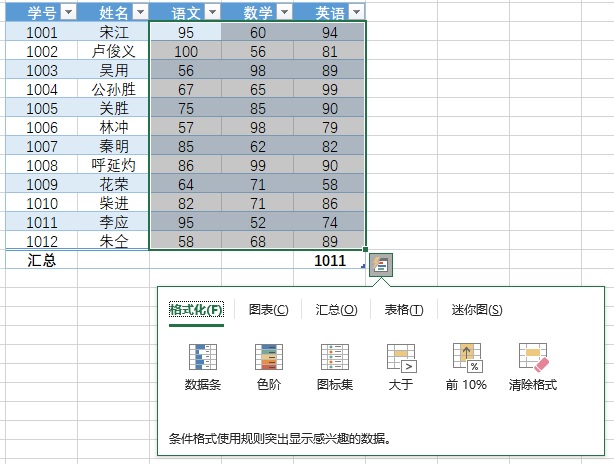The image size is (614, 464).
Task: Select the name cell 公孙胜
Action: coord(113,89)
